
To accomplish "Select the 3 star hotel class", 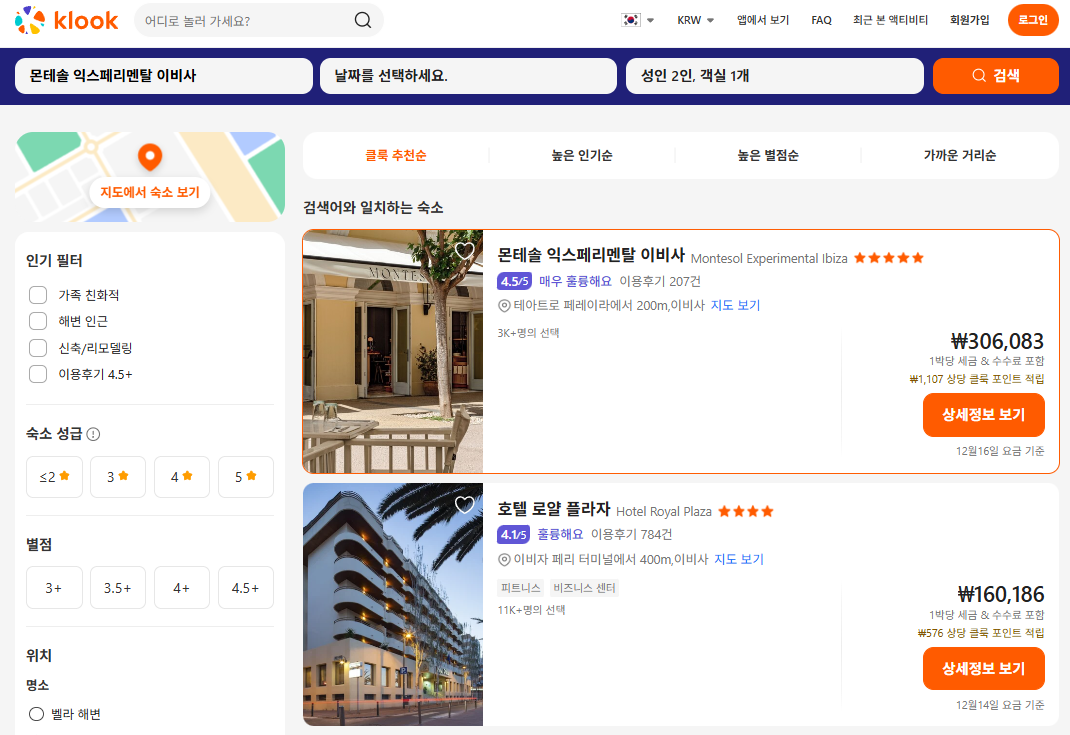I will coord(118,477).
